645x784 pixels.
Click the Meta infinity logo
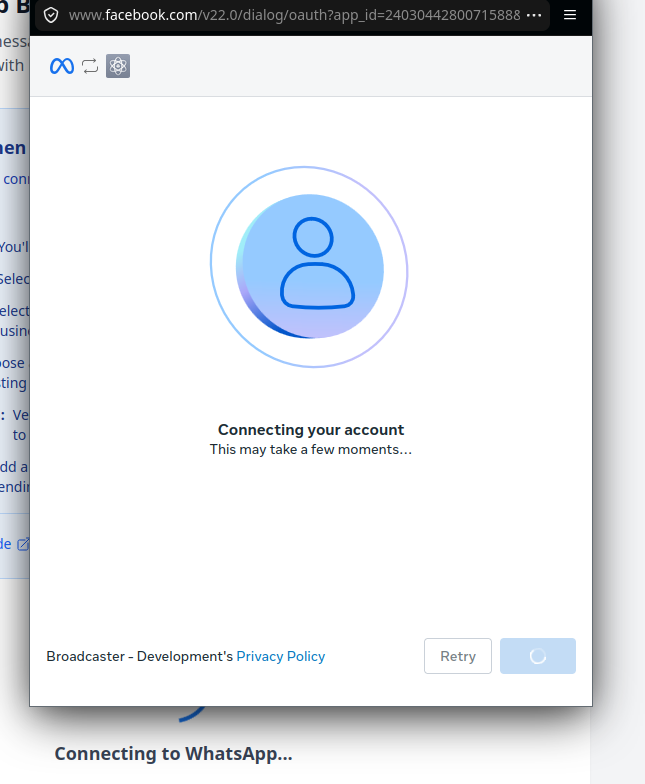[x=62, y=66]
